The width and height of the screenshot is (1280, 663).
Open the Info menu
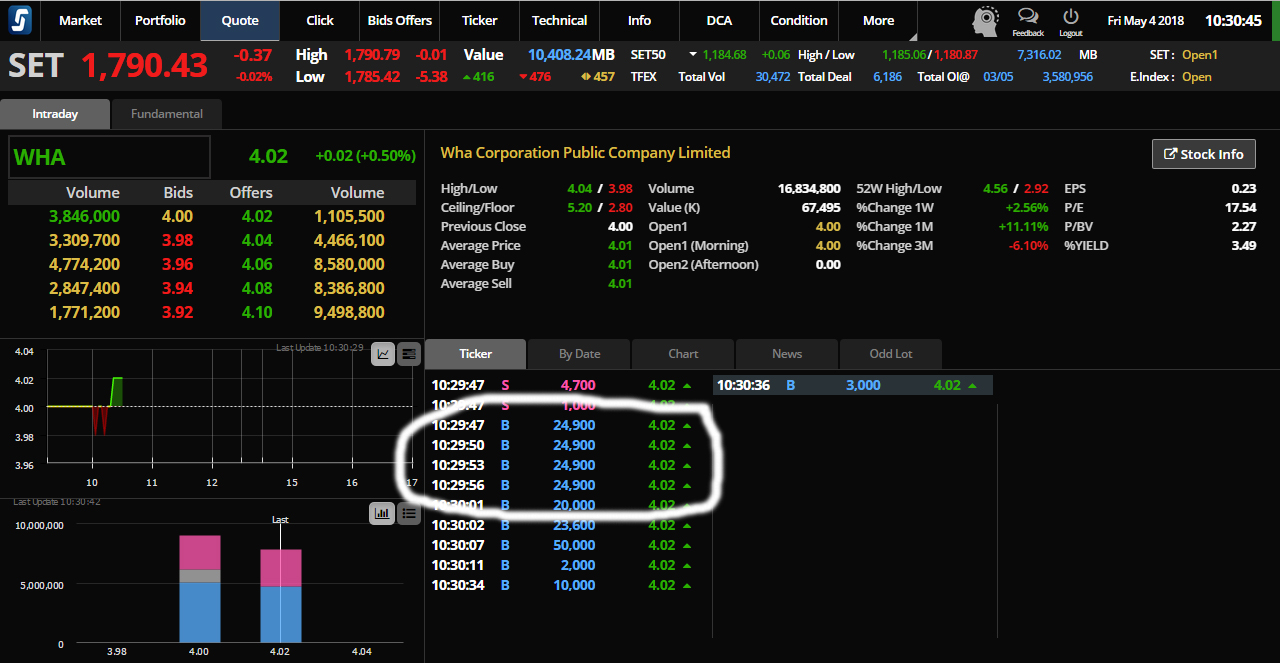640,20
